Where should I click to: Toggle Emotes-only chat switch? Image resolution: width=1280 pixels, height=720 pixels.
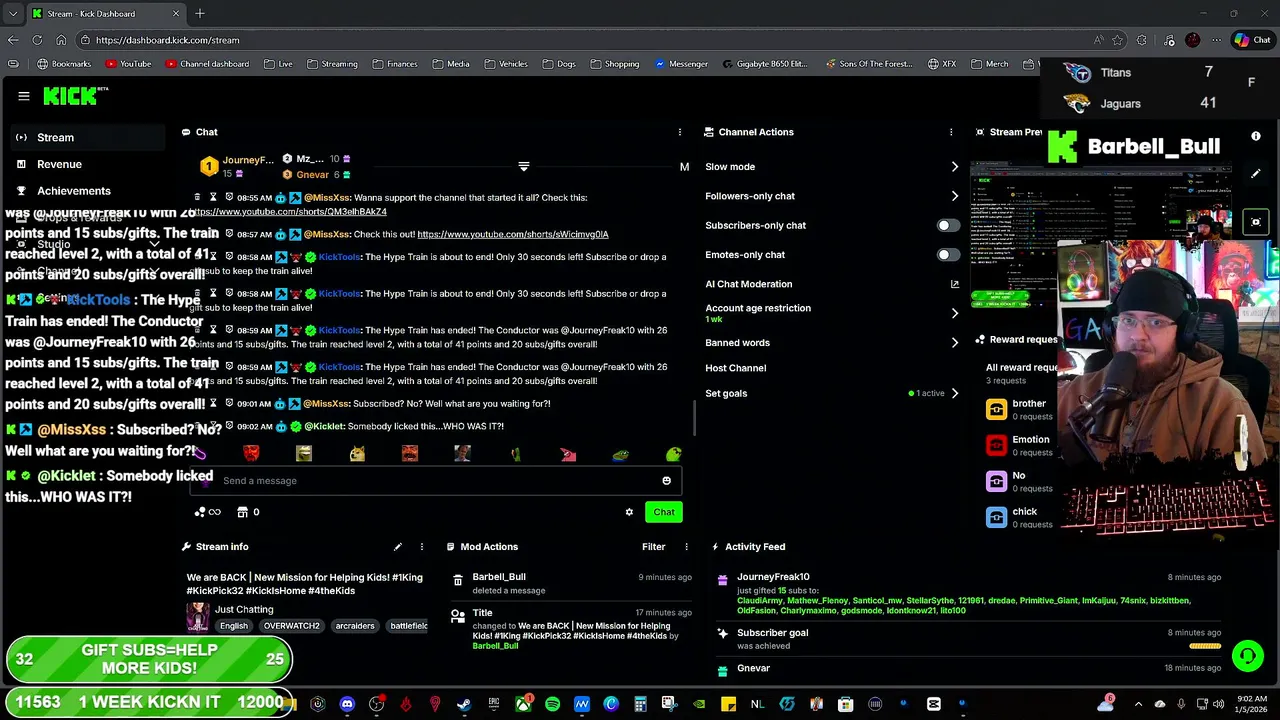click(x=946, y=255)
